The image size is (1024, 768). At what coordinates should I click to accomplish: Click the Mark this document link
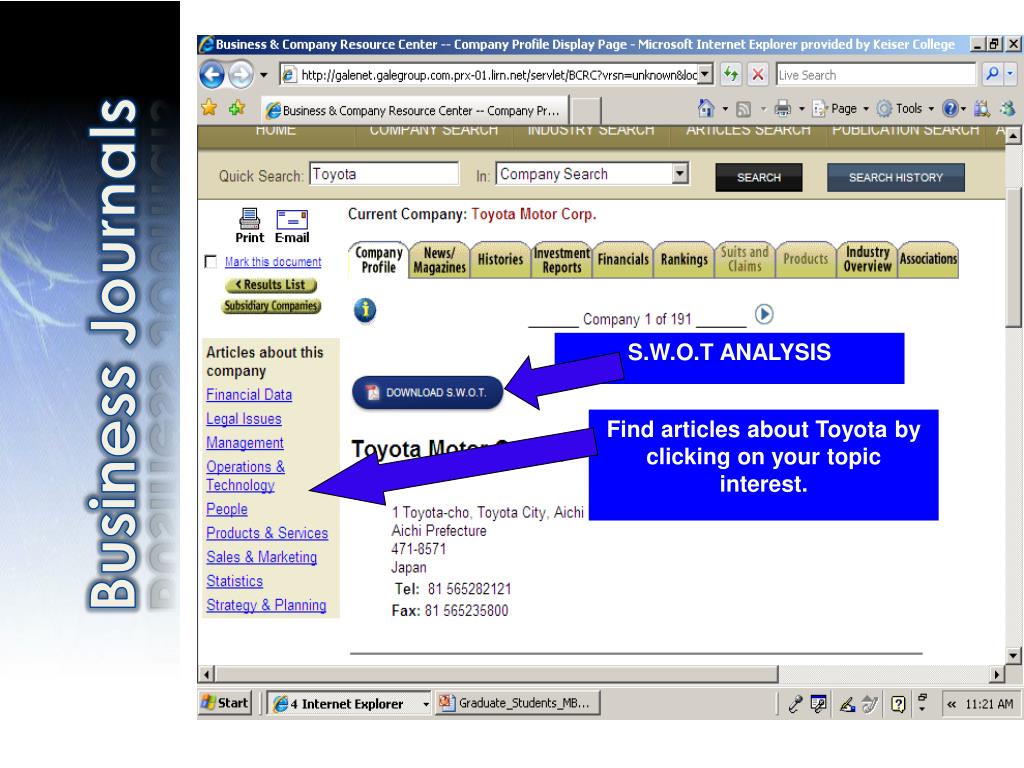coord(273,262)
